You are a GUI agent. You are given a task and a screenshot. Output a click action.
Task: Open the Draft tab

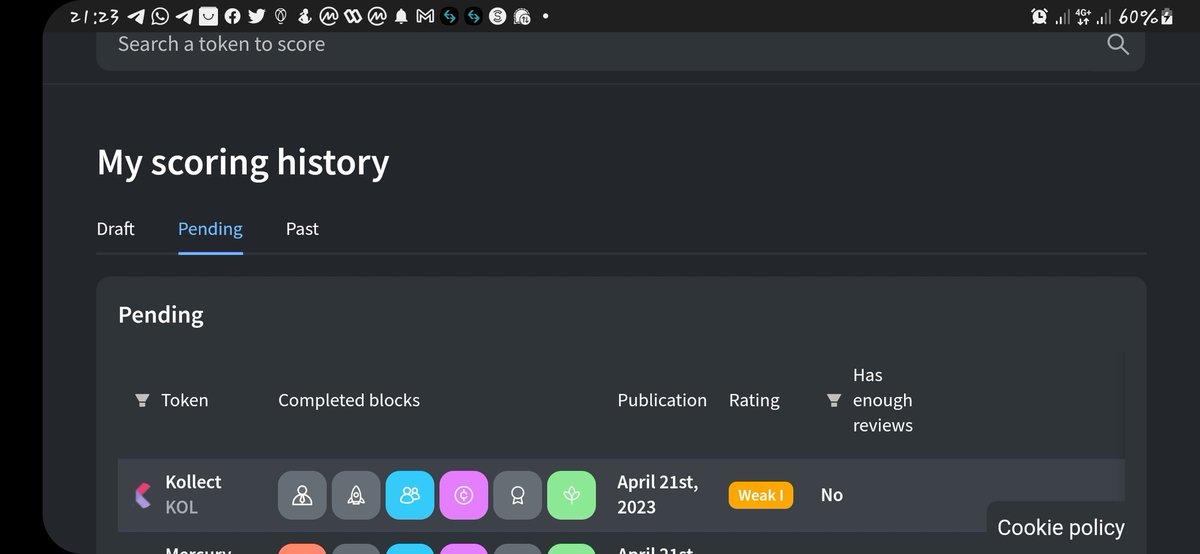[x=116, y=229]
